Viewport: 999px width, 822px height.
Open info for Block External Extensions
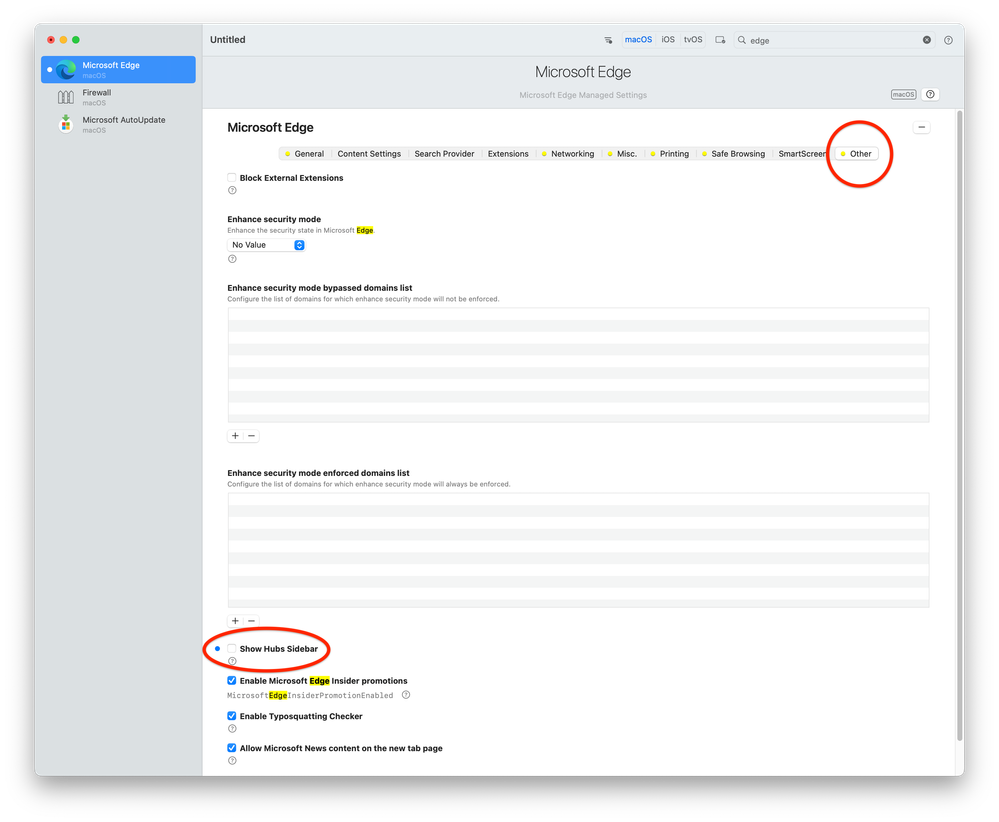pos(232,191)
